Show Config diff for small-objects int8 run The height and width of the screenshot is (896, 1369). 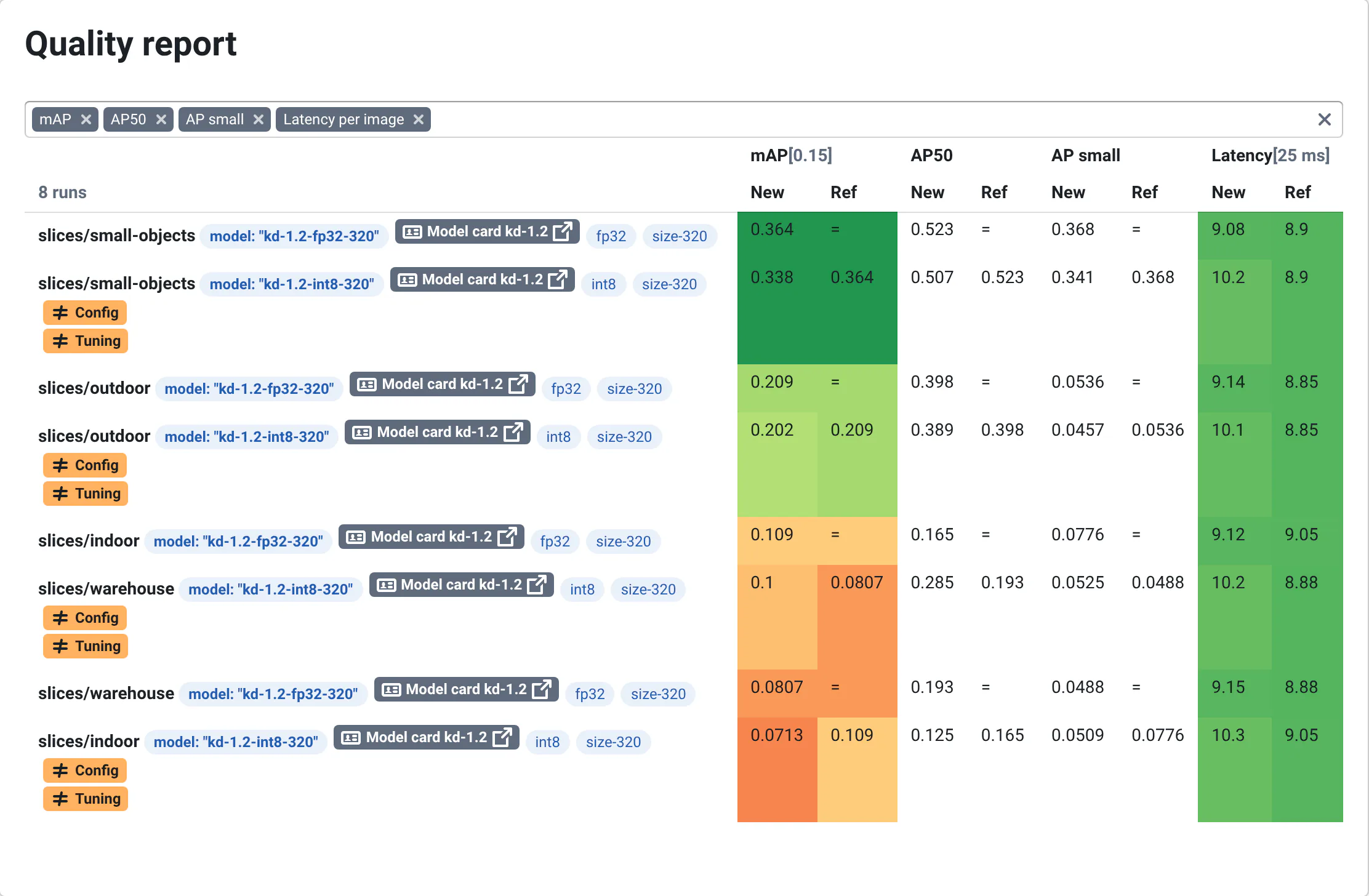tap(85, 313)
